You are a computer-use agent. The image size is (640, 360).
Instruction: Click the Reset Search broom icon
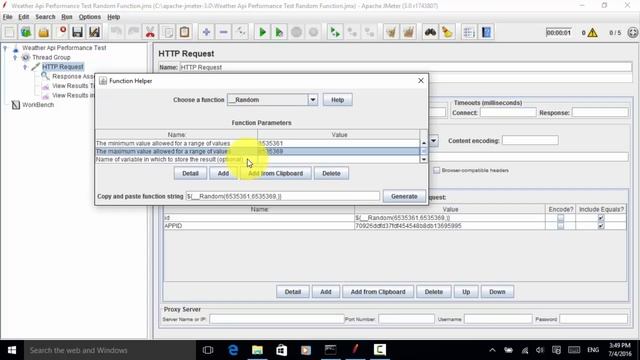447,32
